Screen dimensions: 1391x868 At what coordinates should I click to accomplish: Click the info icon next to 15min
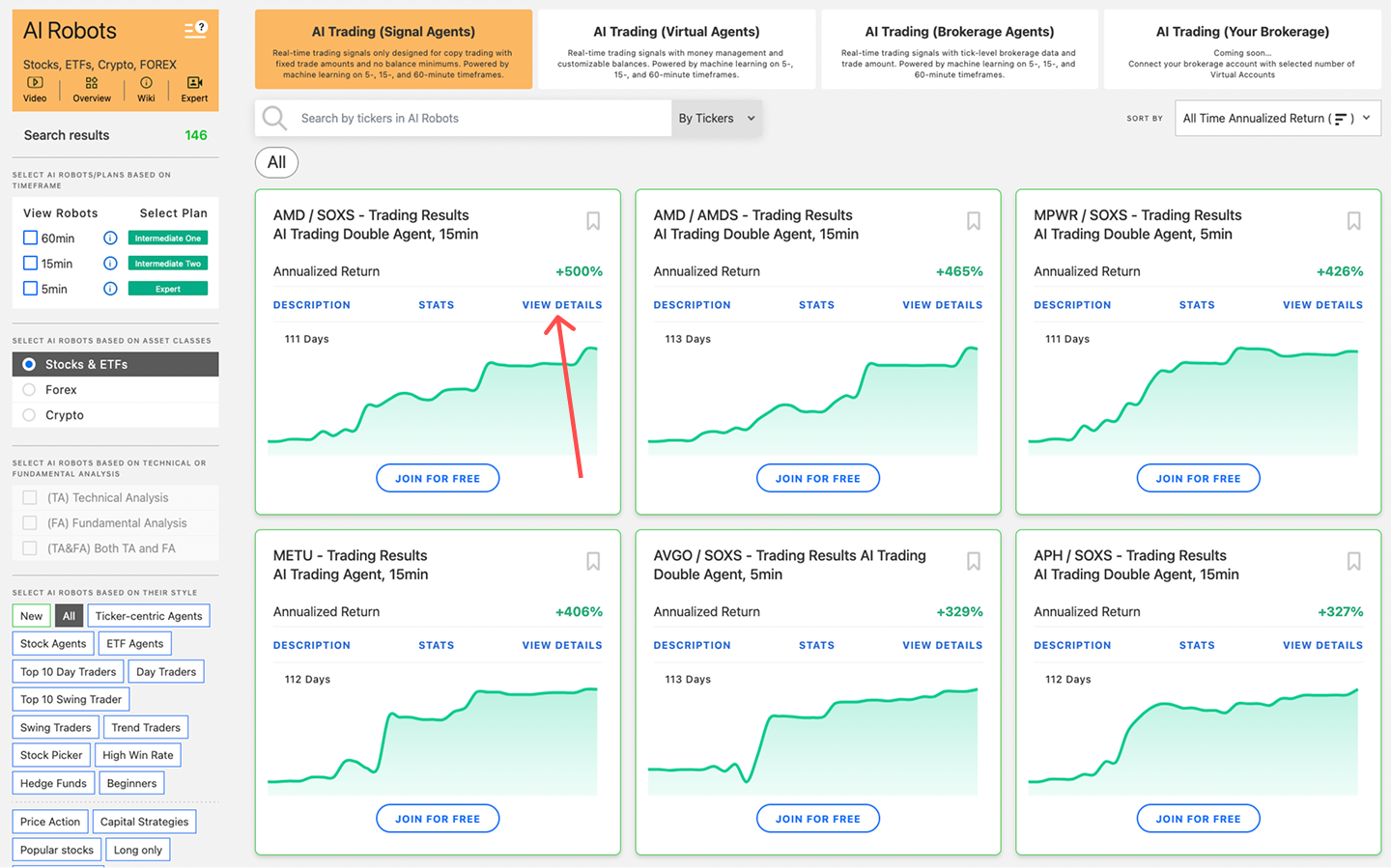[x=110, y=263]
